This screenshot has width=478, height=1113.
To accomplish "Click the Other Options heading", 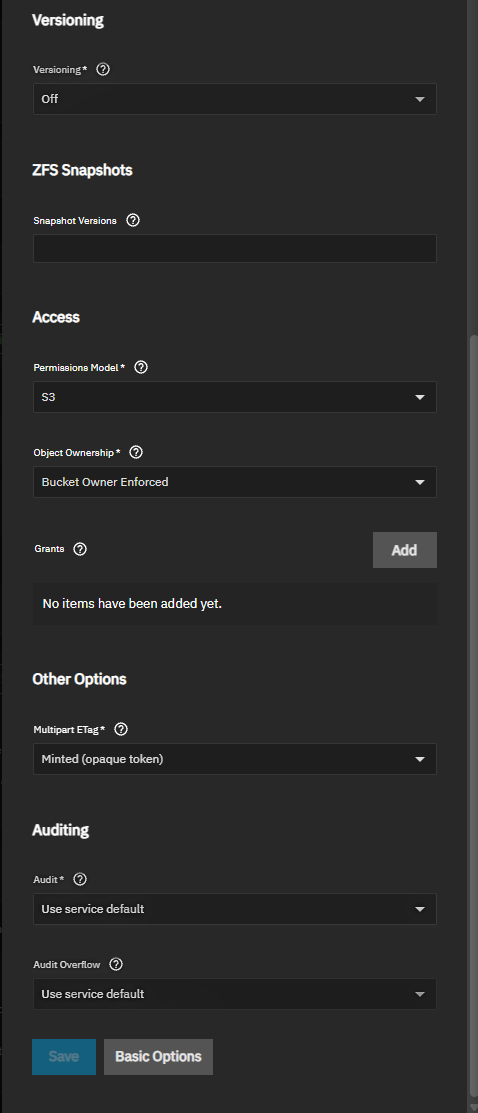I will pyautogui.click(x=80, y=679).
